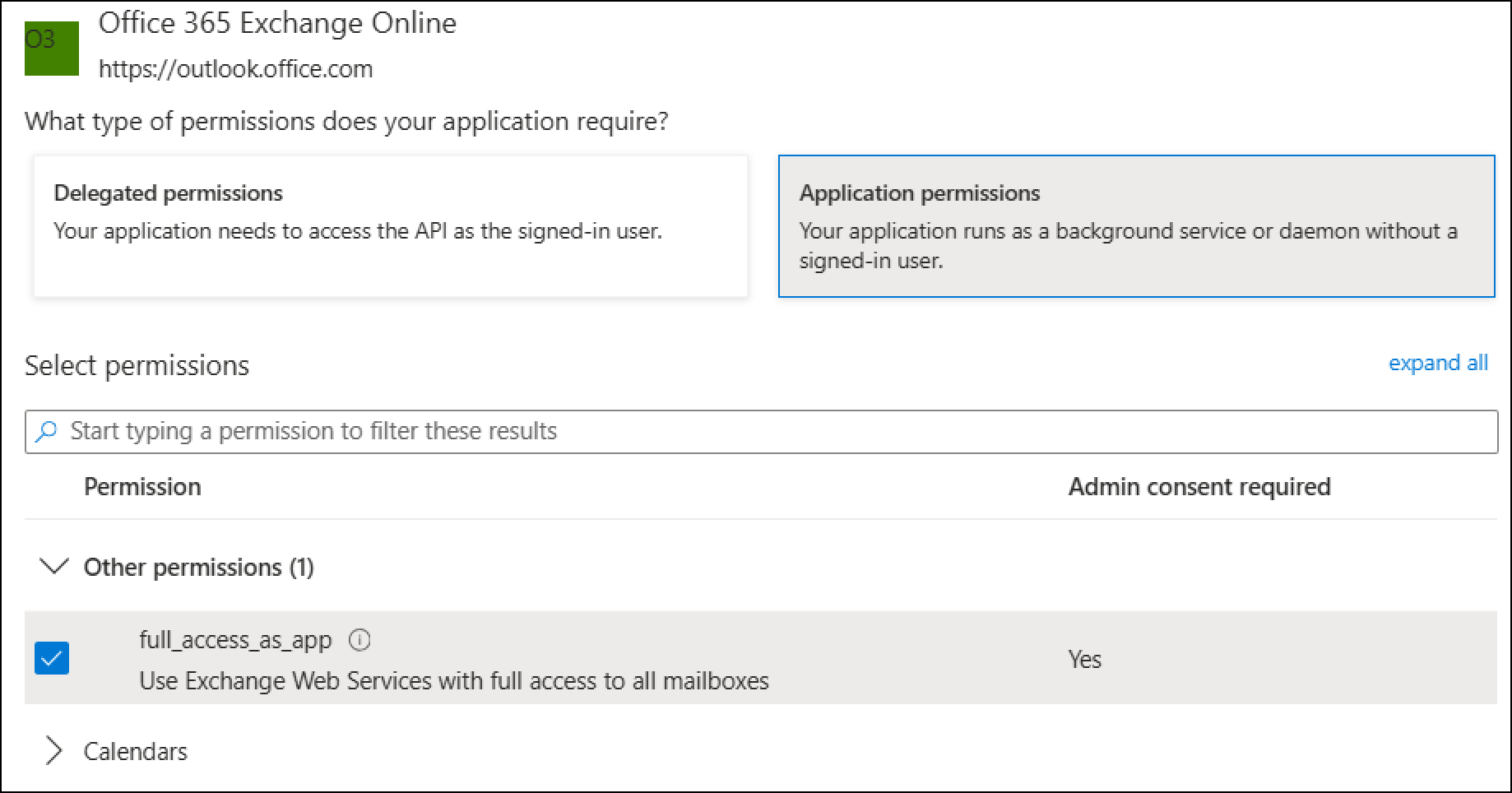Click the Select permissions heading
The width and height of the screenshot is (1512, 793).
(137, 365)
